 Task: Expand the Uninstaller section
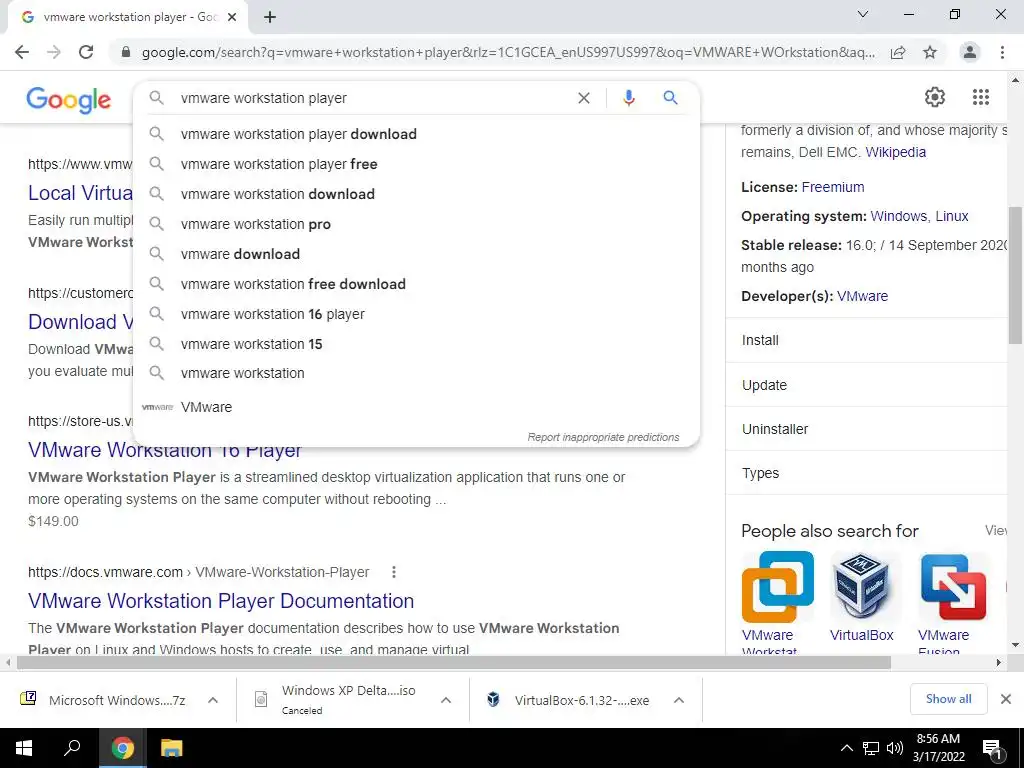867,429
